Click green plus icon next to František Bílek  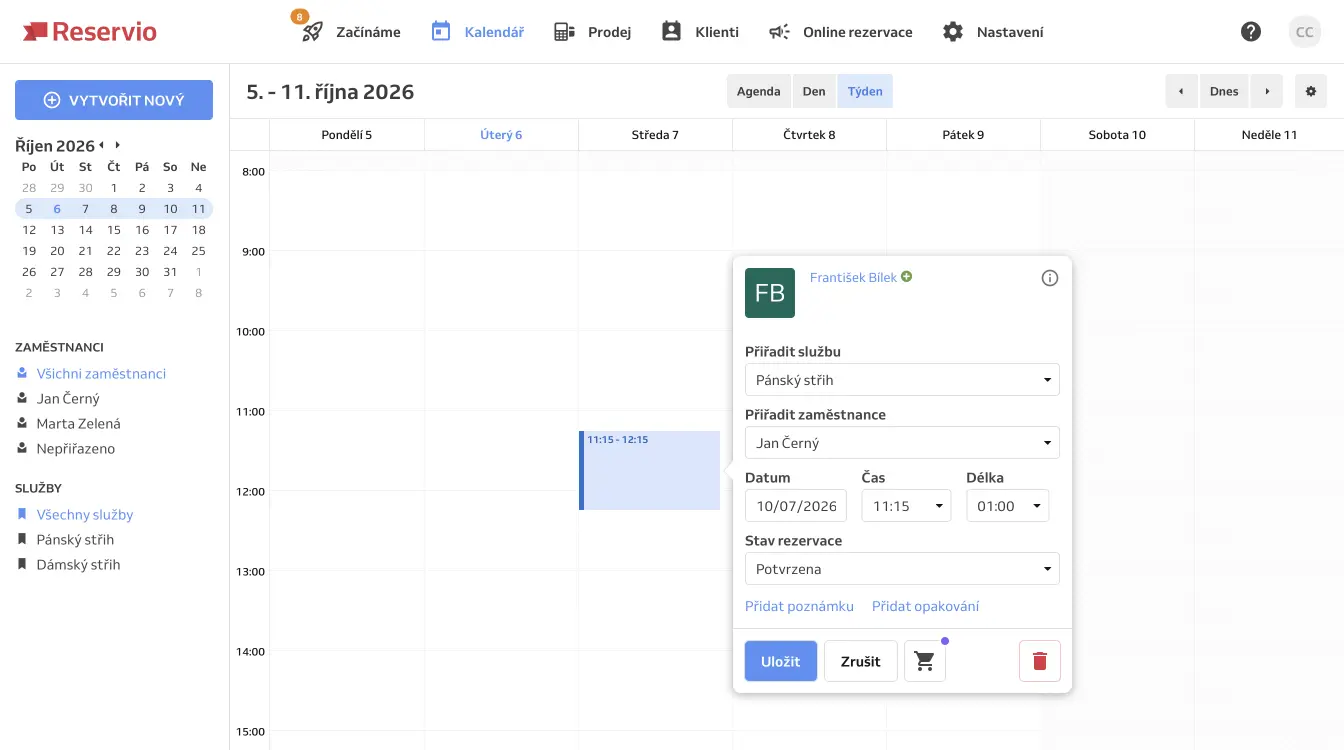907,277
